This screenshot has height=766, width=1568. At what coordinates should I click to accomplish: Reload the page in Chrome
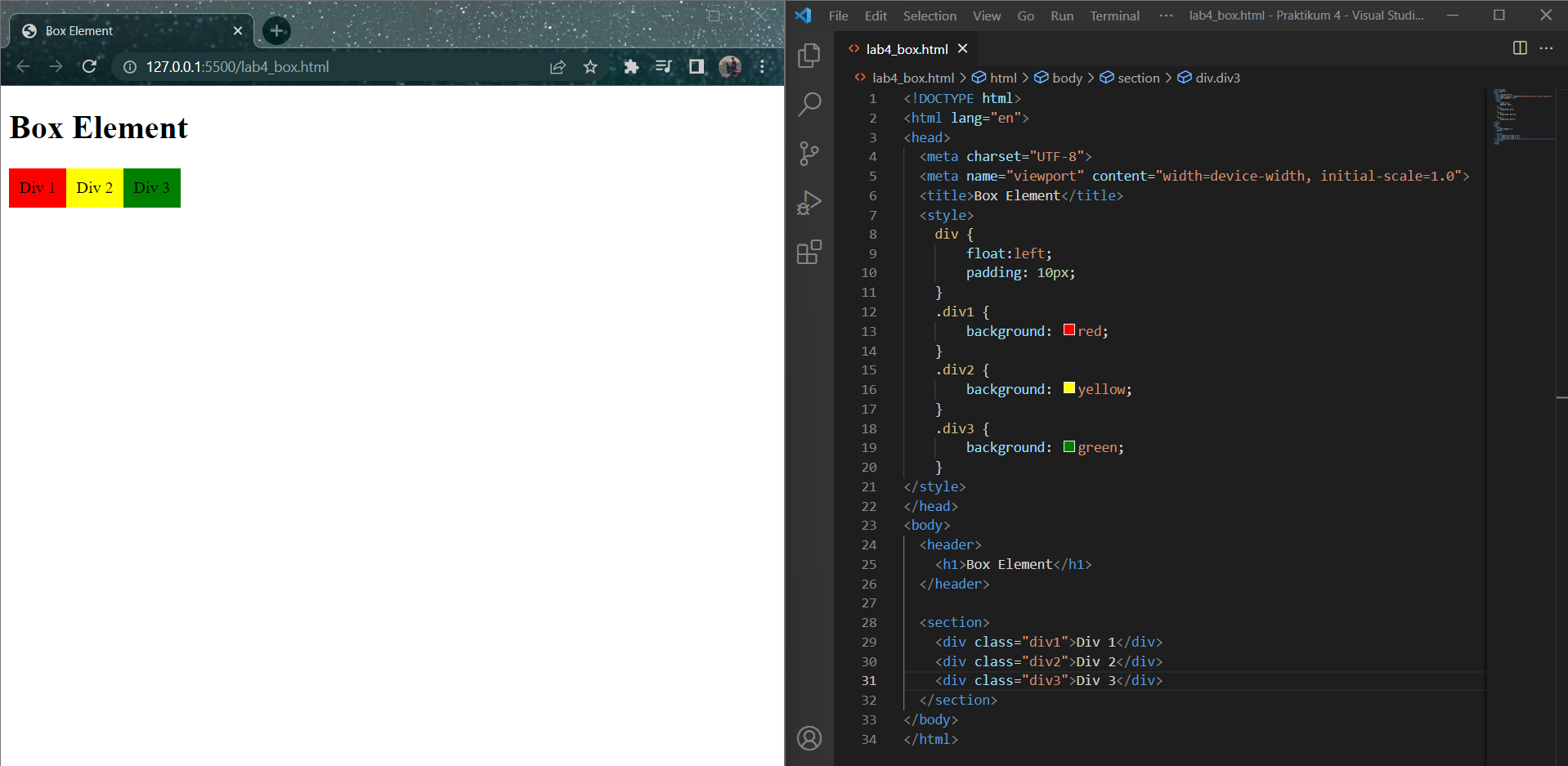90,67
